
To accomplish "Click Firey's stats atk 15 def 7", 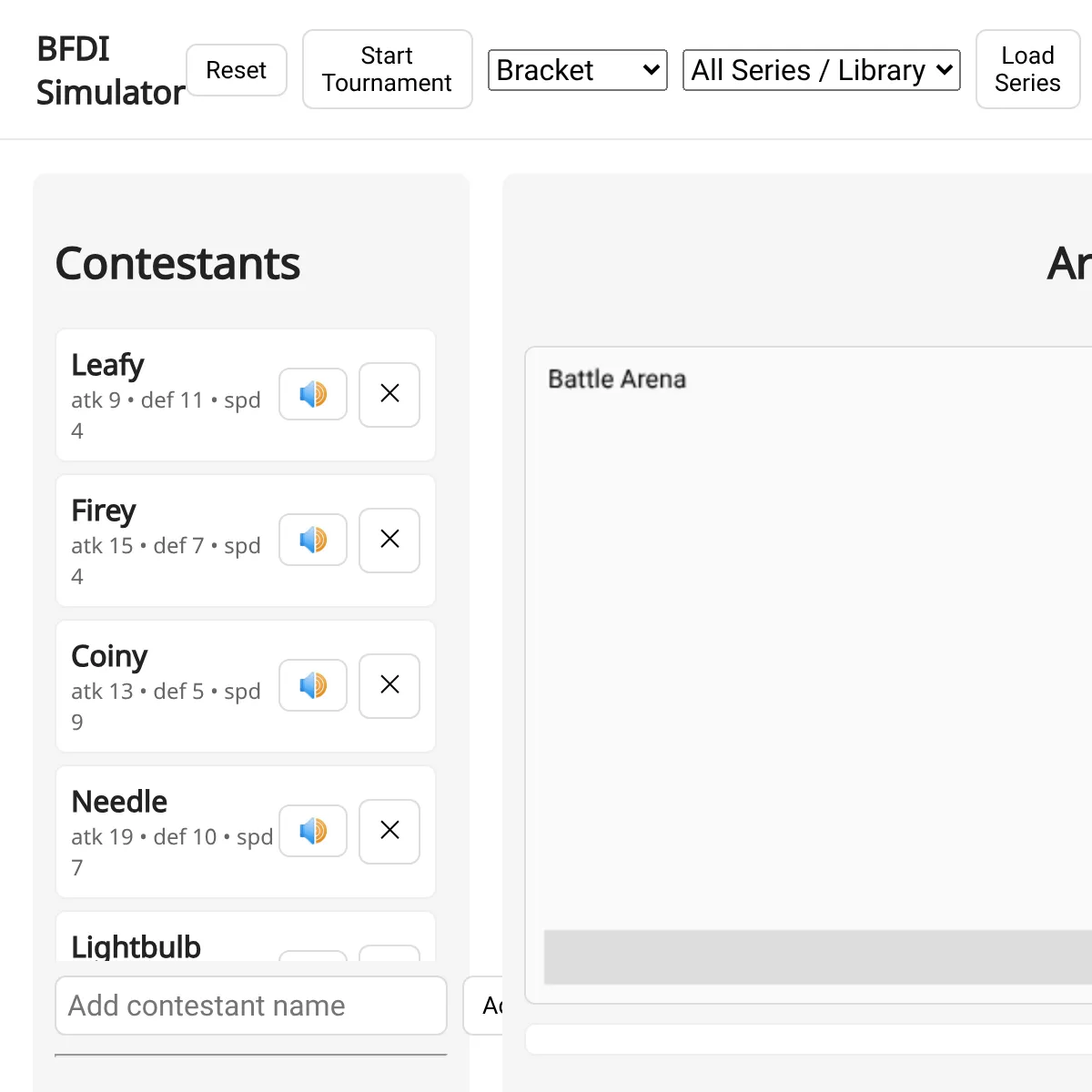I will [166, 561].
